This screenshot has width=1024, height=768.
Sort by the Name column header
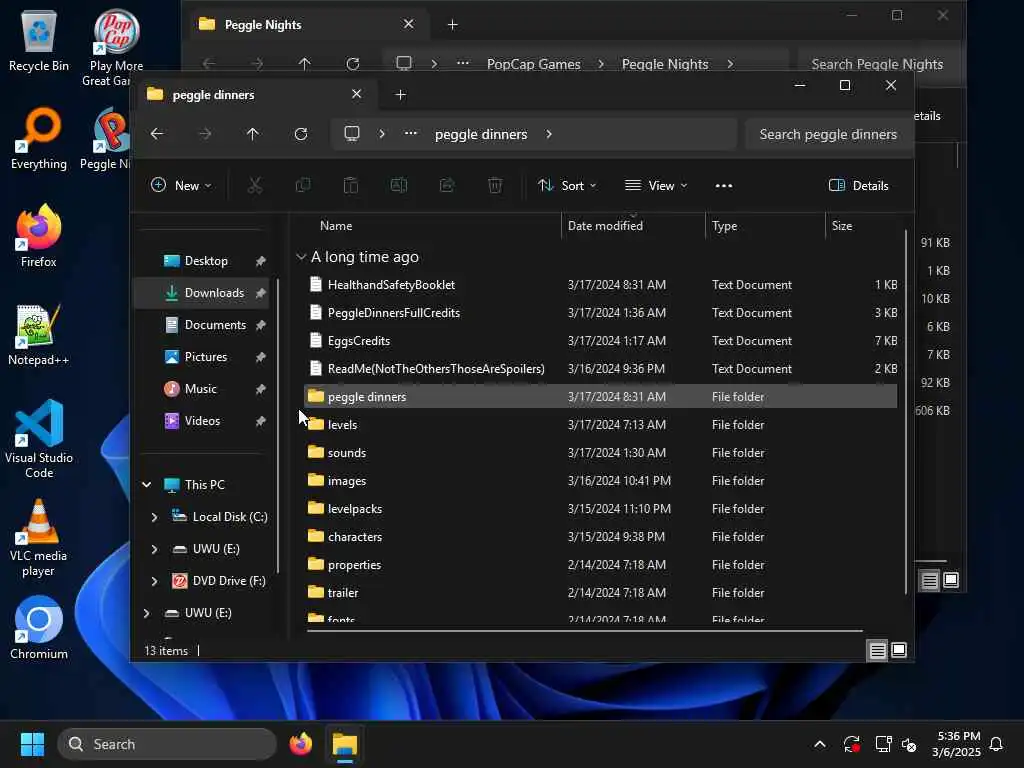pos(431,226)
